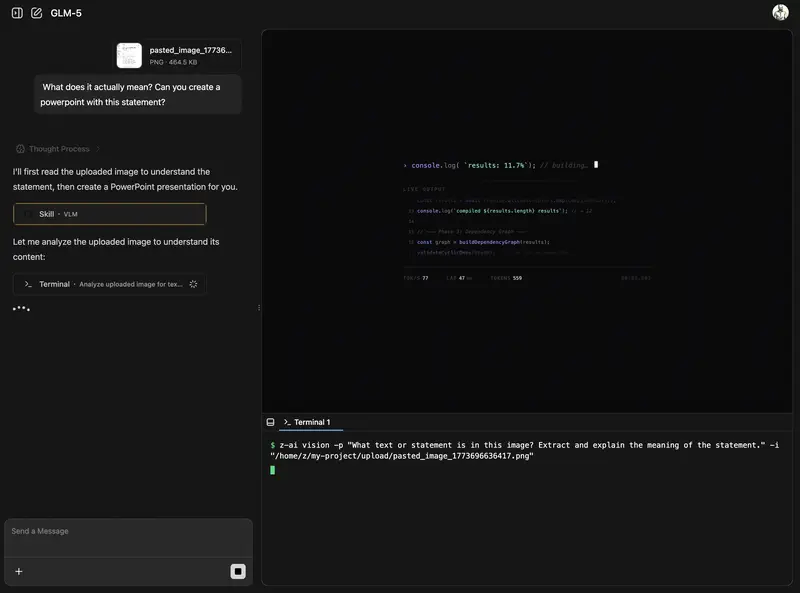The height and width of the screenshot is (593, 800).
Task: Click the loading spinner on the Terminal action
Action: (192, 284)
